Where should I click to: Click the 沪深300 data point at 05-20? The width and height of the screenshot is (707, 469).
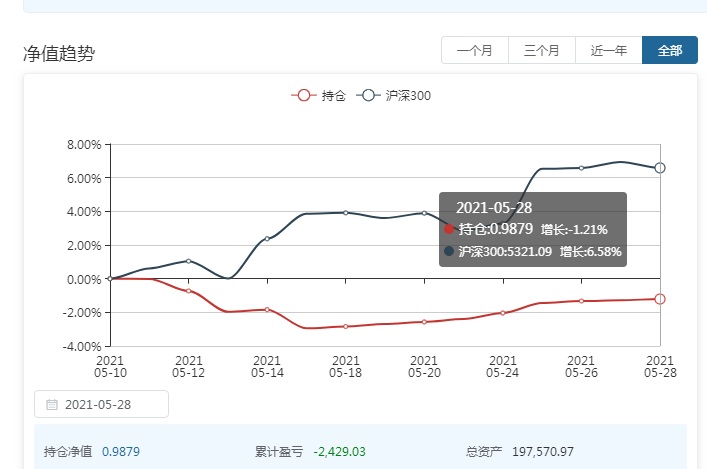coord(424,213)
